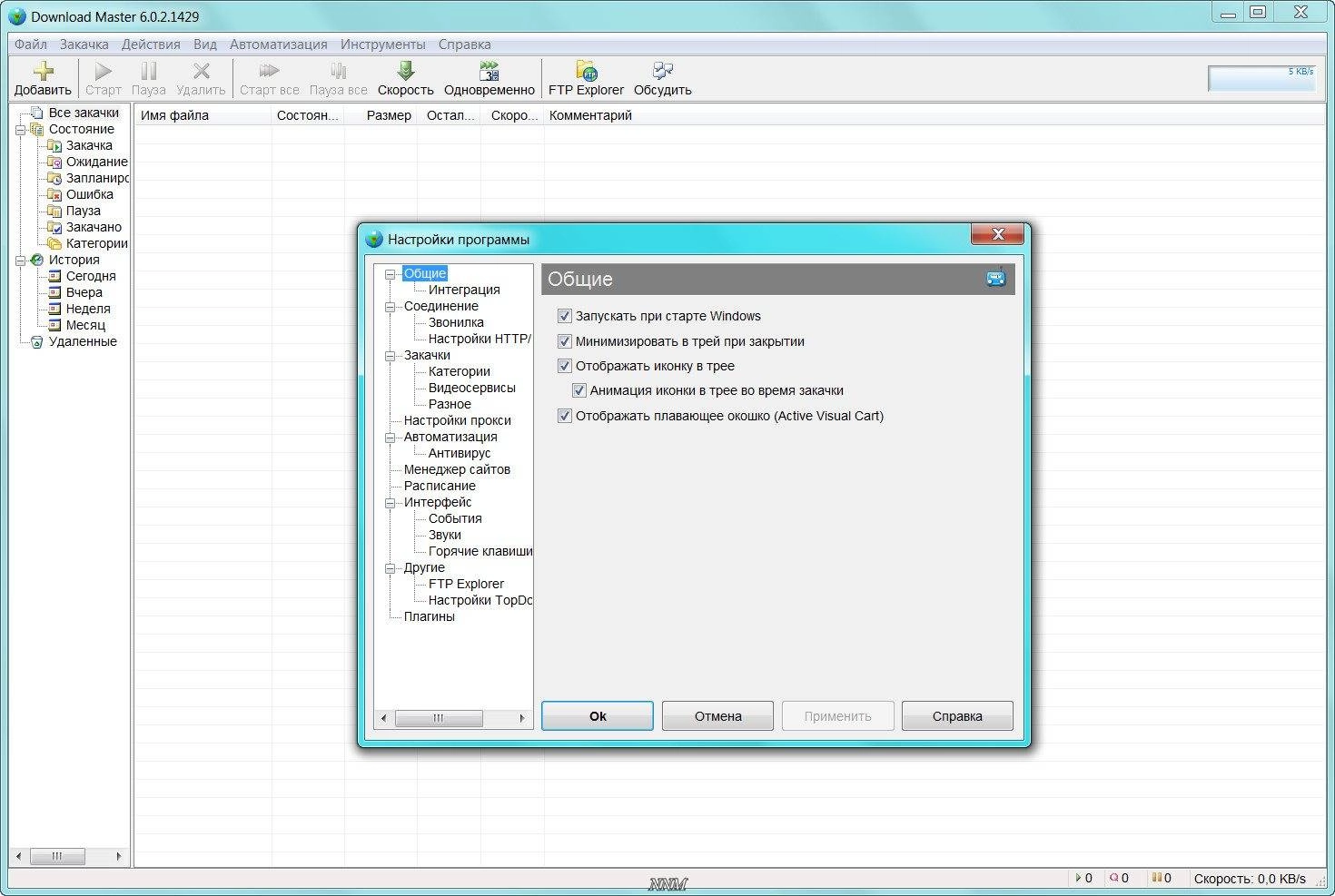1335x896 pixels.
Task: Collapse the Соединение settings node
Action: (x=391, y=307)
